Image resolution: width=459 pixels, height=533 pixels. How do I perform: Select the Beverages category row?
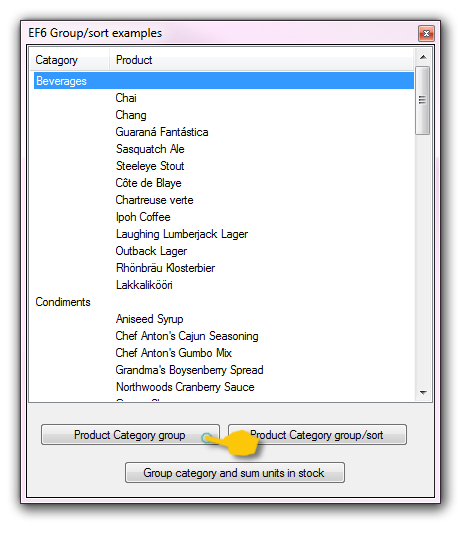click(x=224, y=81)
